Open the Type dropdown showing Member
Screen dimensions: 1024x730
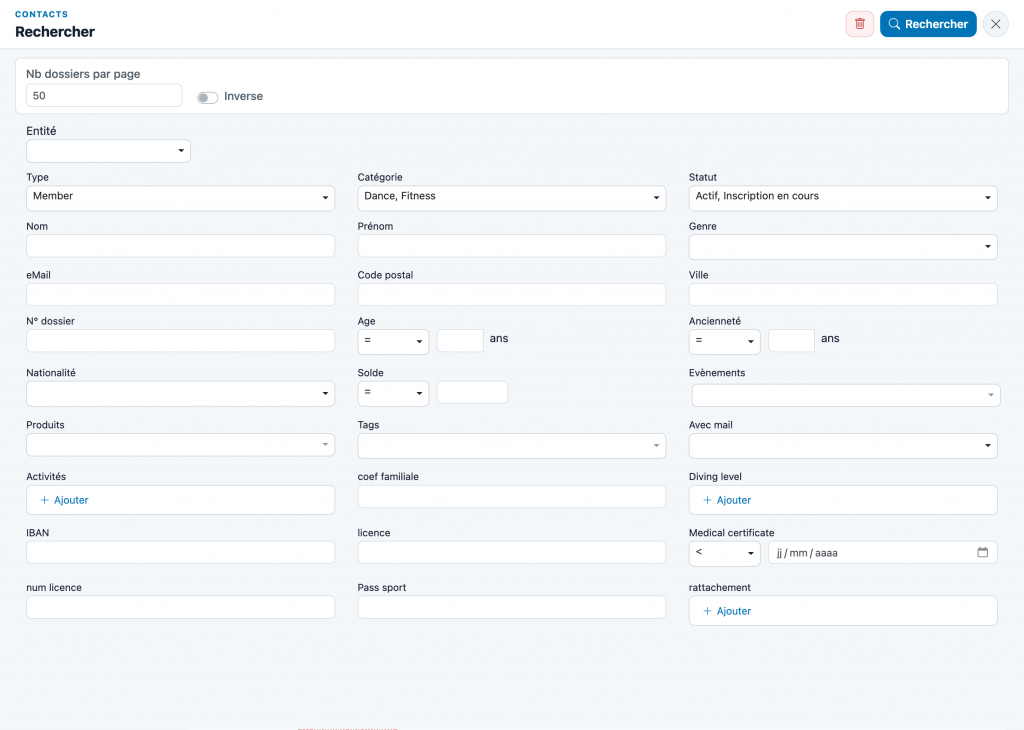click(x=180, y=198)
